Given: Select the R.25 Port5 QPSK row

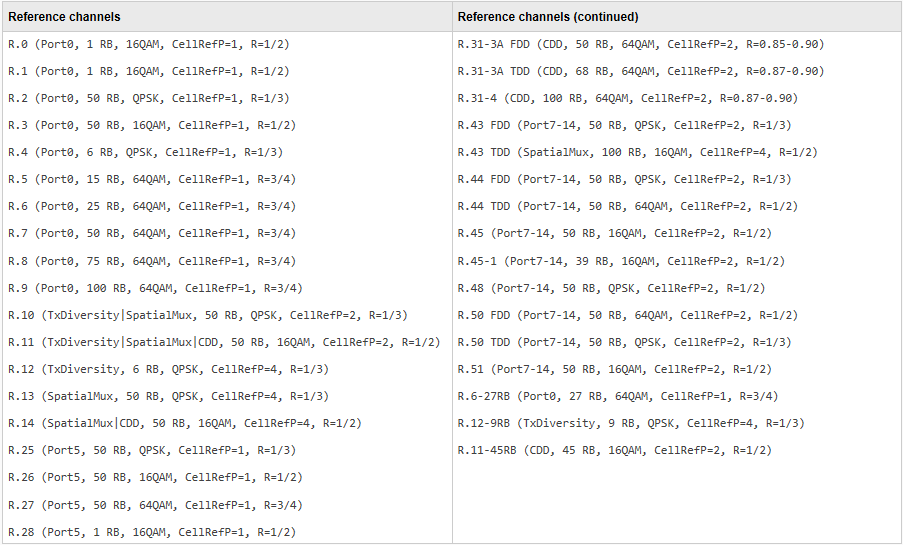Looking at the screenshot, I should 151,450.
